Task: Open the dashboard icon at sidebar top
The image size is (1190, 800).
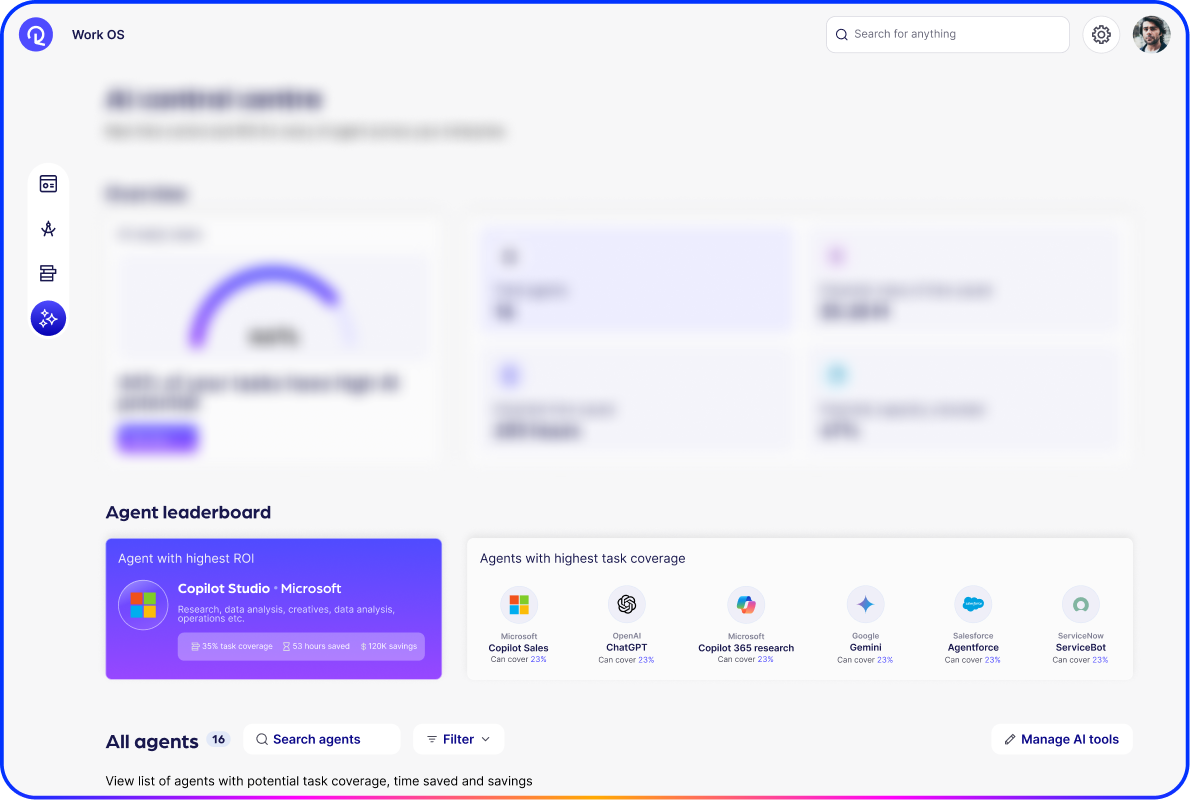Action: coord(48,184)
